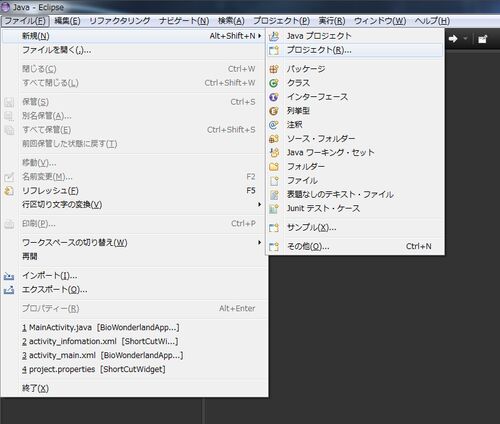Image resolution: width=500 pixels, height=424 pixels.
Task: Click the JUnit テスト・ケース icon
Action: tap(274, 209)
